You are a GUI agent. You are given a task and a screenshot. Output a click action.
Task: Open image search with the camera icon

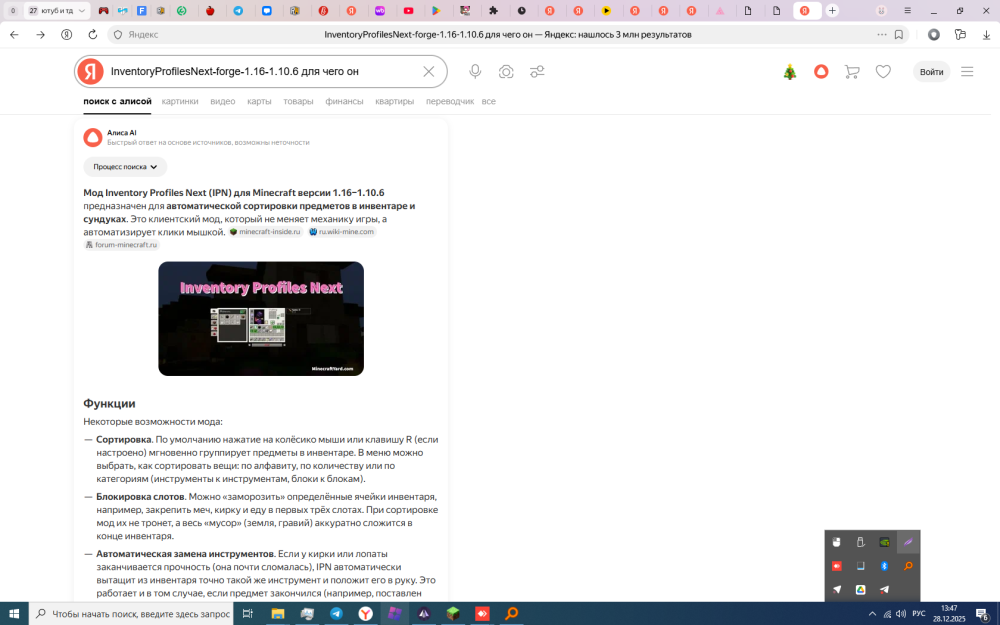[x=506, y=71]
